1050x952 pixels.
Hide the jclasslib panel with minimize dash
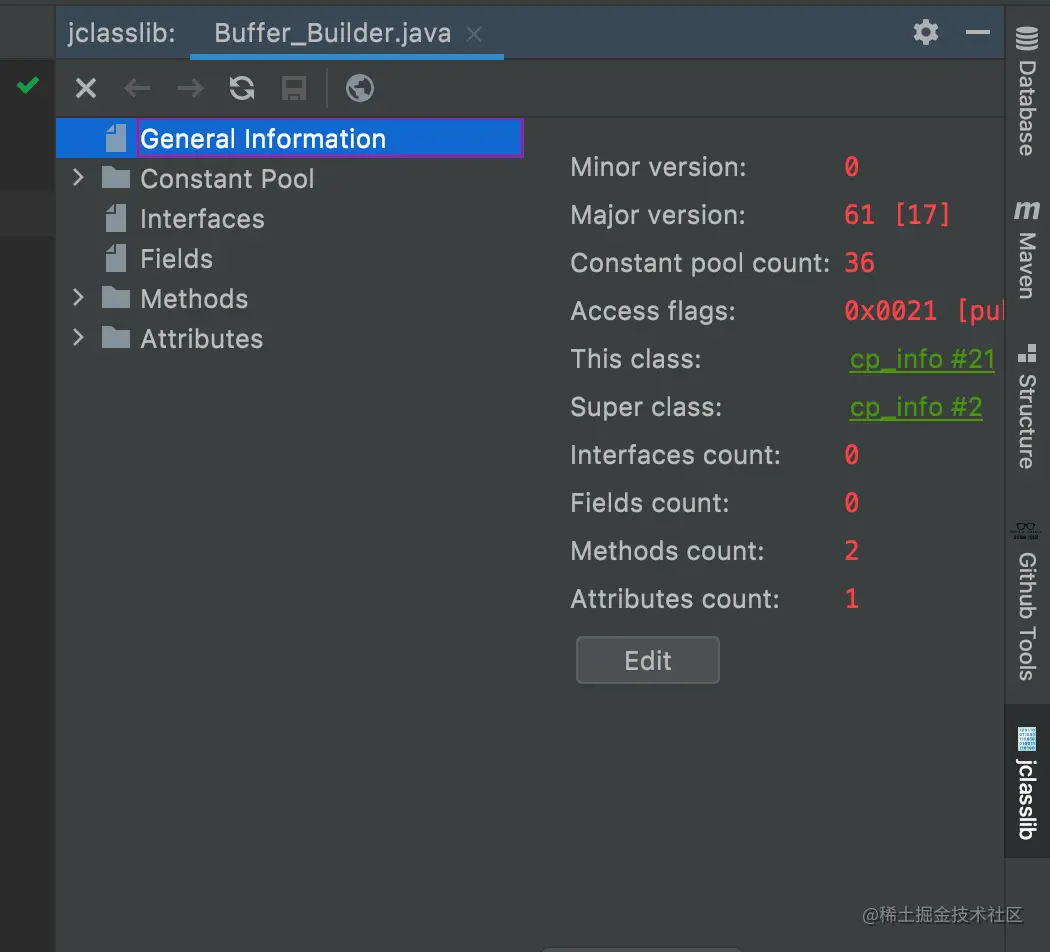[x=977, y=33]
